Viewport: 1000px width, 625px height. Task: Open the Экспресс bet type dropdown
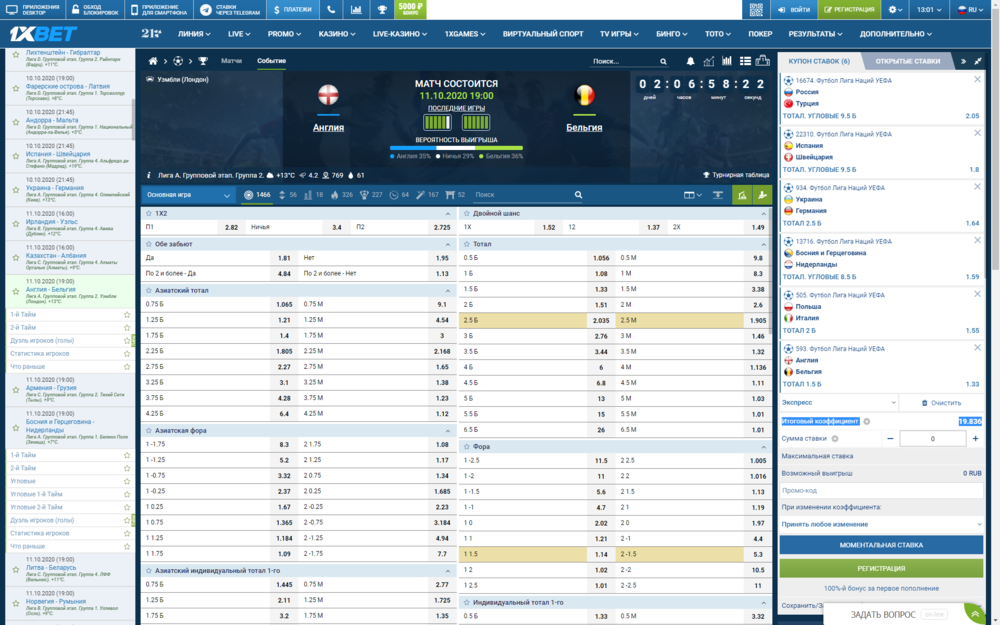click(839, 403)
